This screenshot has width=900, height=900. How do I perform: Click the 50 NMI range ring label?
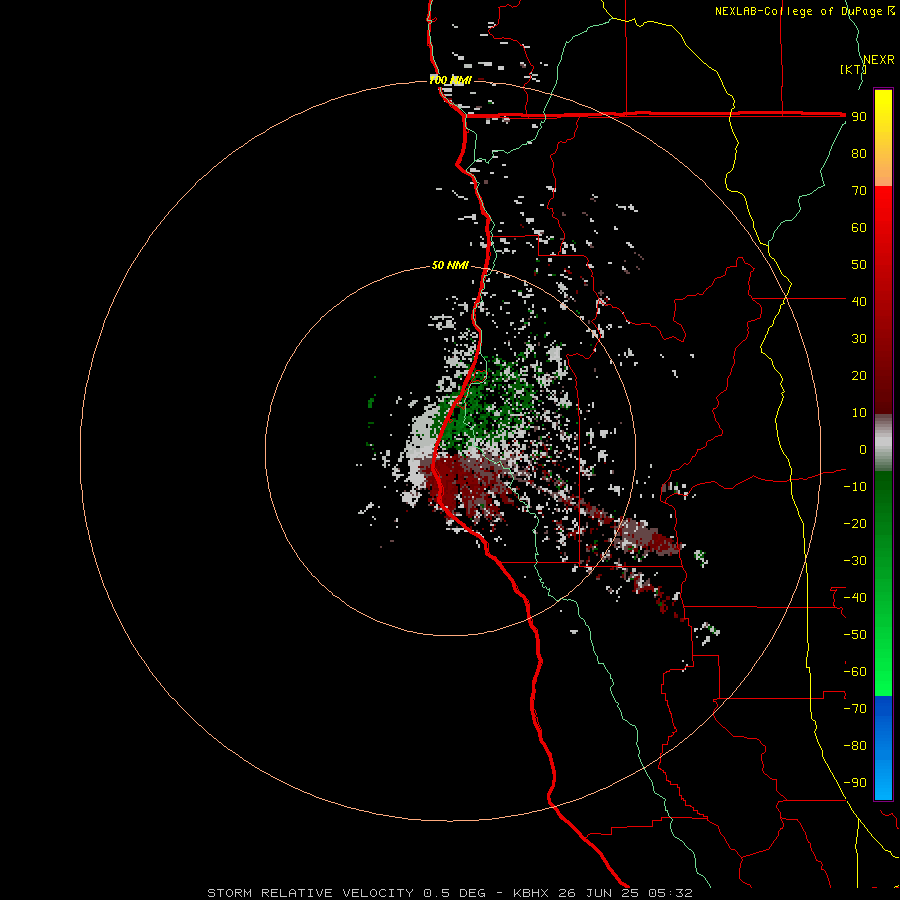tap(450, 265)
